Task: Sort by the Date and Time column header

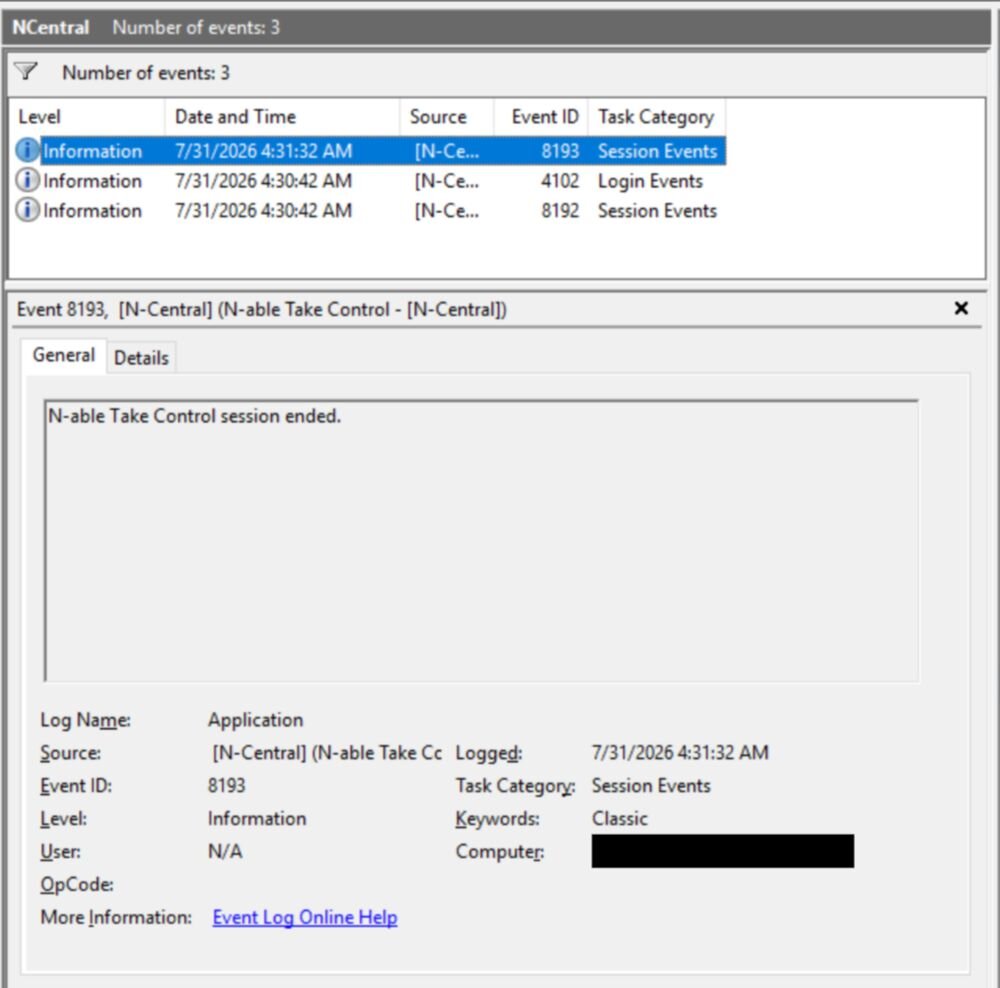Action: 283,117
